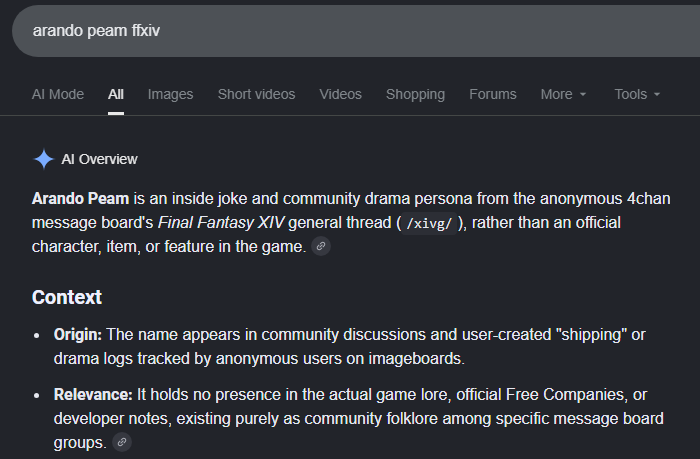
Task: Switch to the Forums tab
Action: coord(492,94)
